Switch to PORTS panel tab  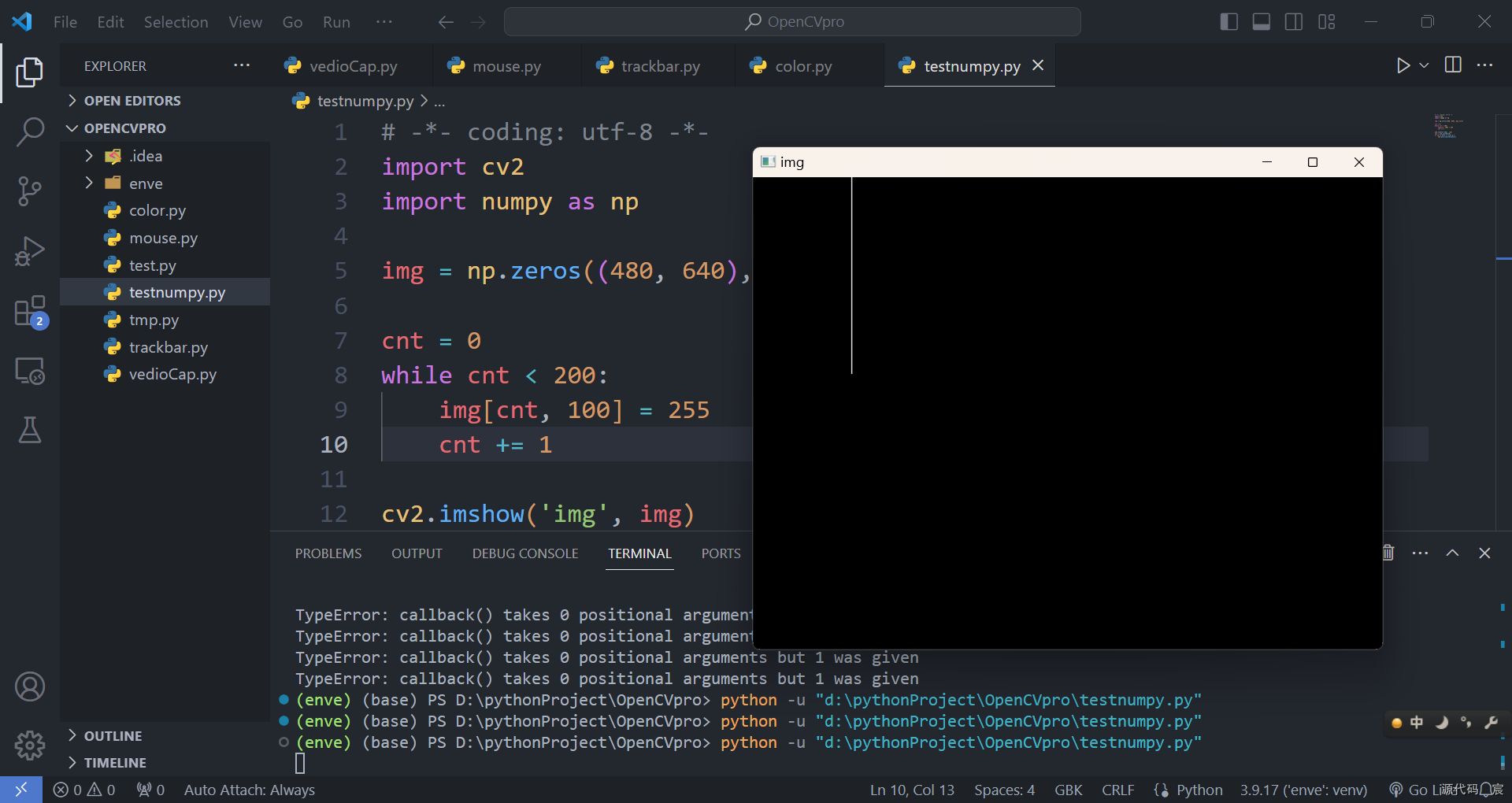click(721, 553)
